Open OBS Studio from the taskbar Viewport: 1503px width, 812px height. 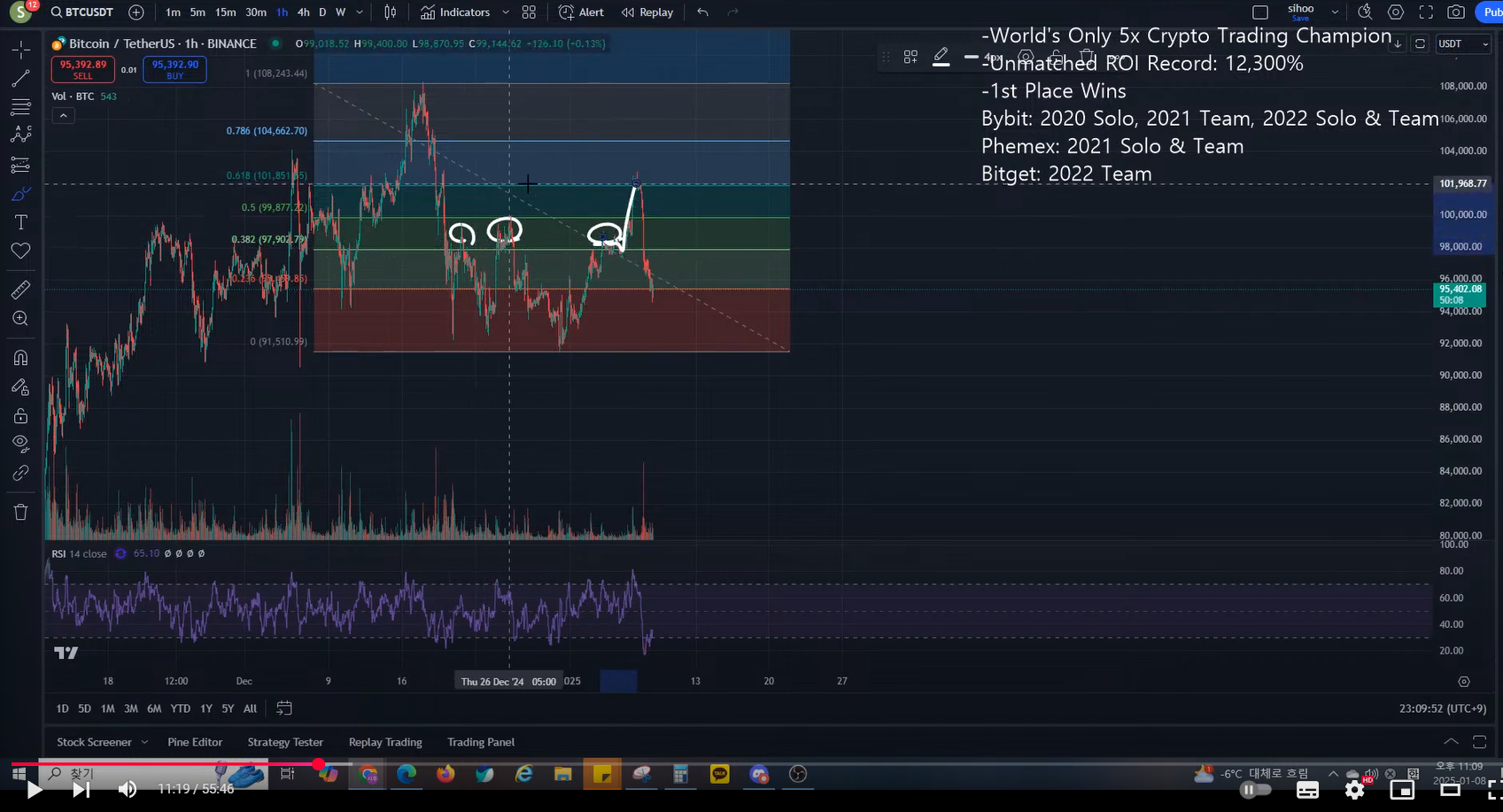coord(798,774)
